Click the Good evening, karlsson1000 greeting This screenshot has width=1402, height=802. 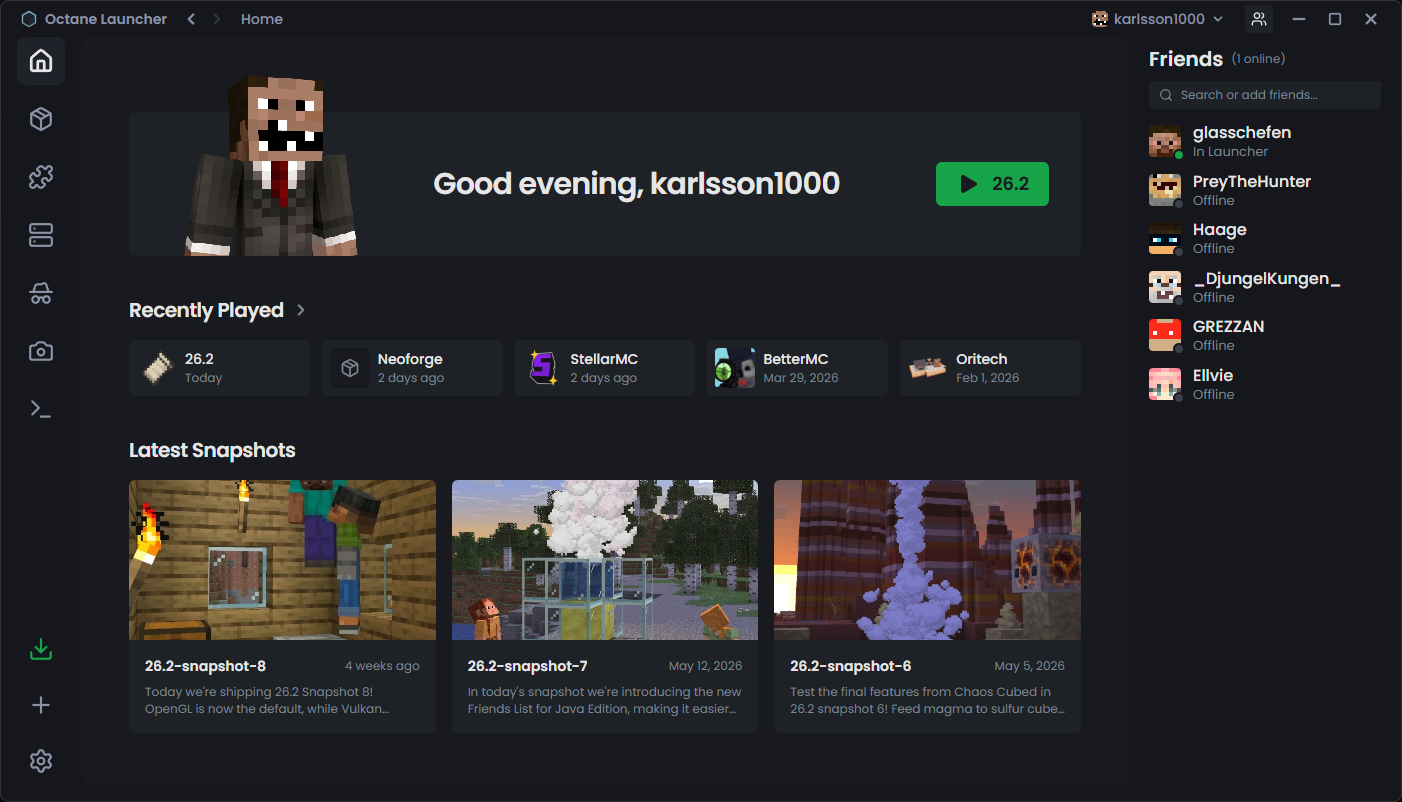(636, 184)
